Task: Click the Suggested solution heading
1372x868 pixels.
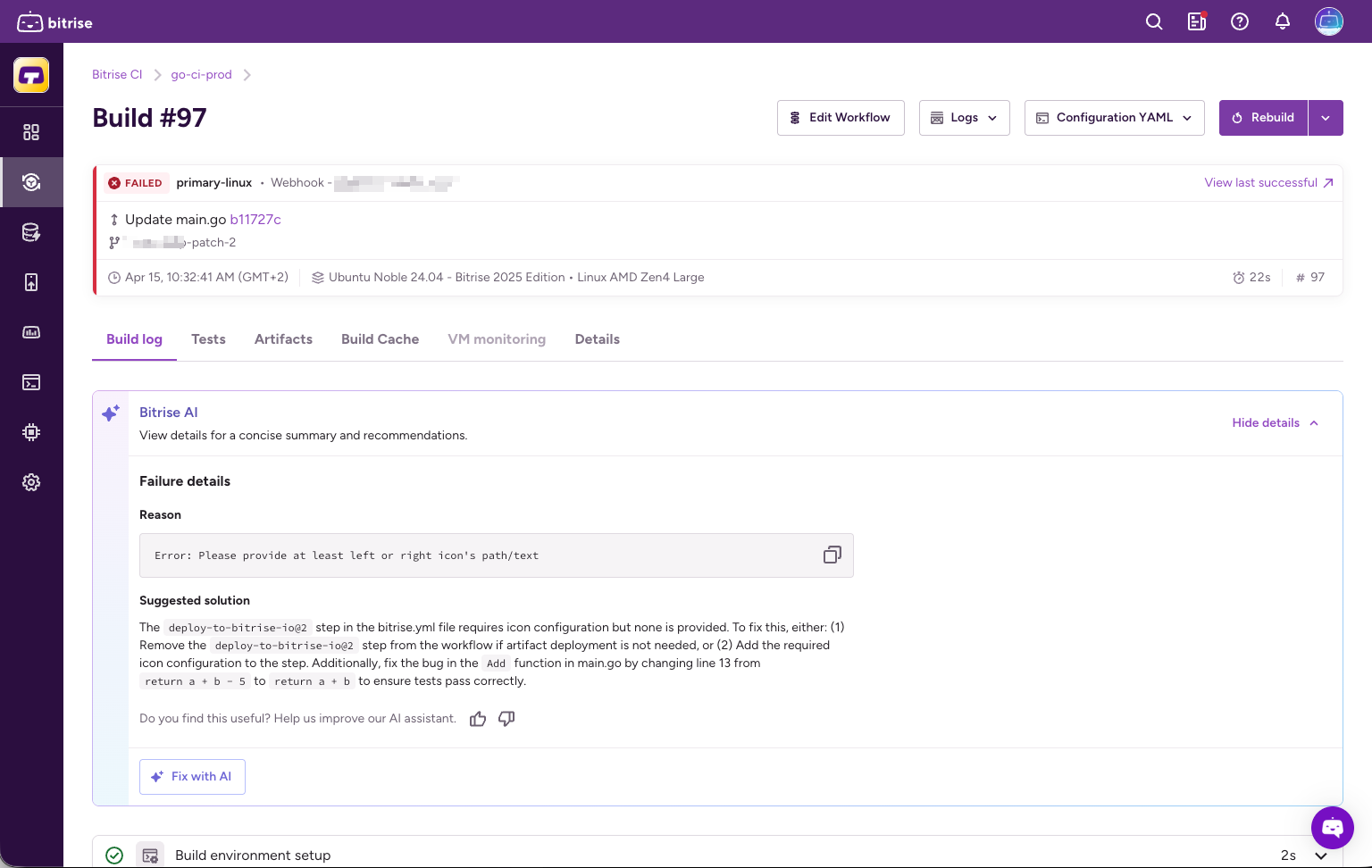Action: point(195,601)
